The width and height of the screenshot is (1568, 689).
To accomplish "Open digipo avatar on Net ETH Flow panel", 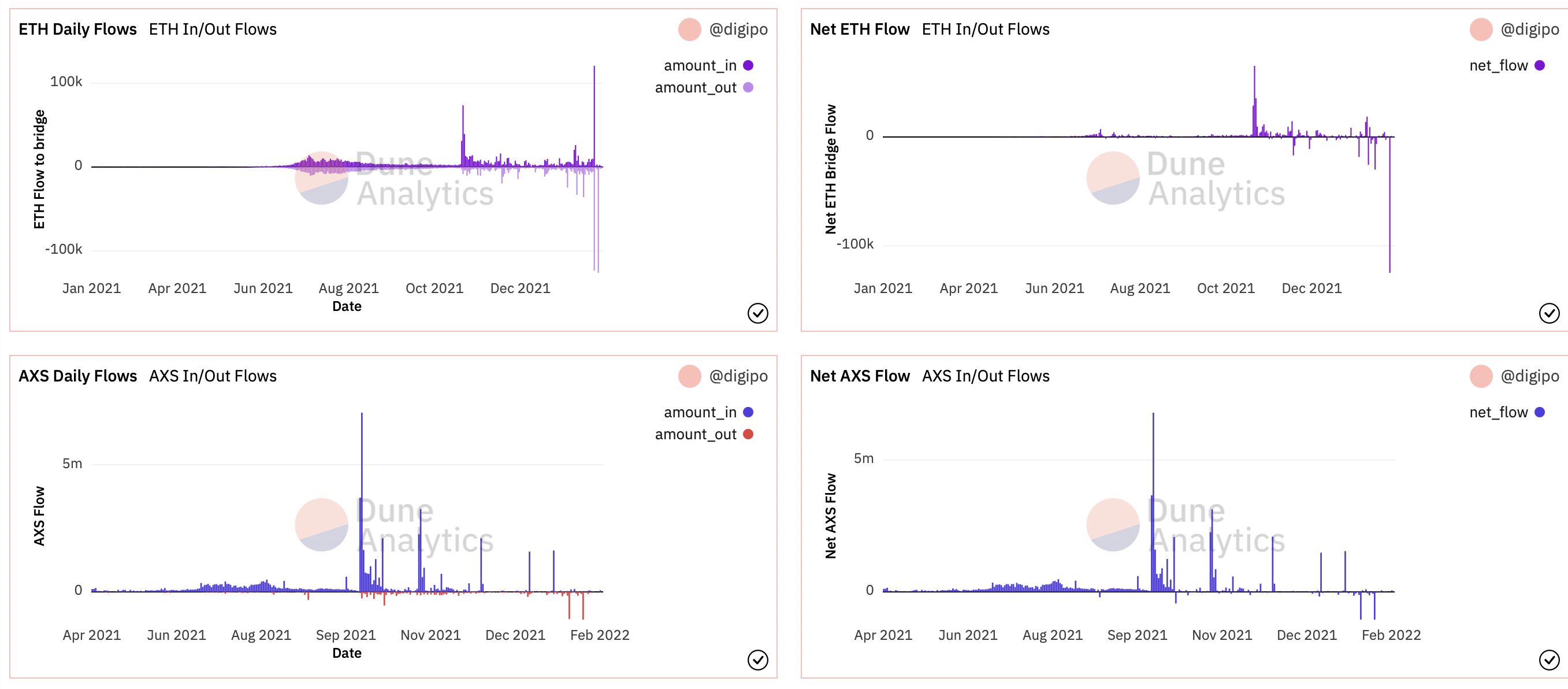I will pyautogui.click(x=1481, y=29).
